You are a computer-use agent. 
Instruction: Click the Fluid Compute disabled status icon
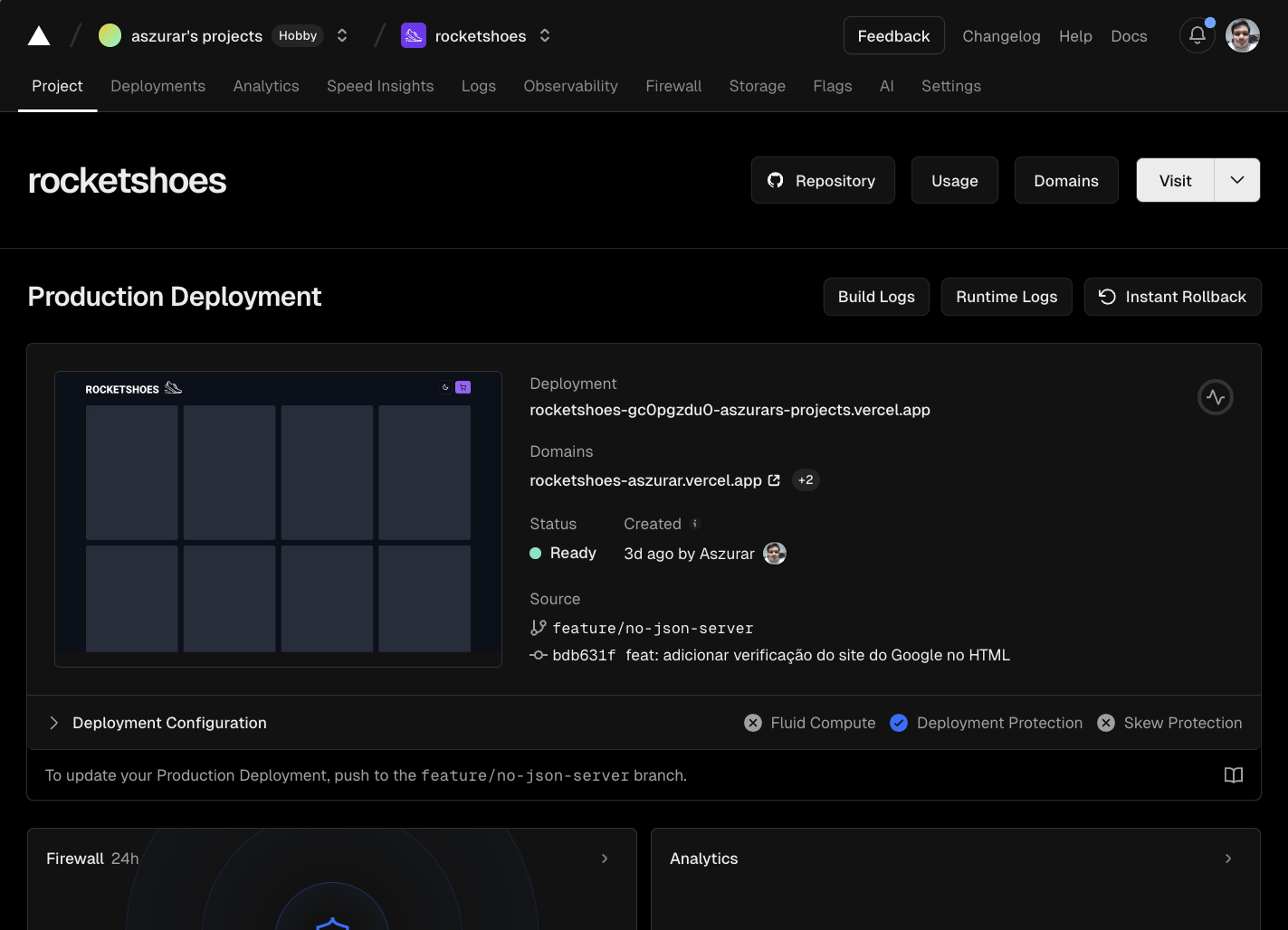[x=753, y=723]
